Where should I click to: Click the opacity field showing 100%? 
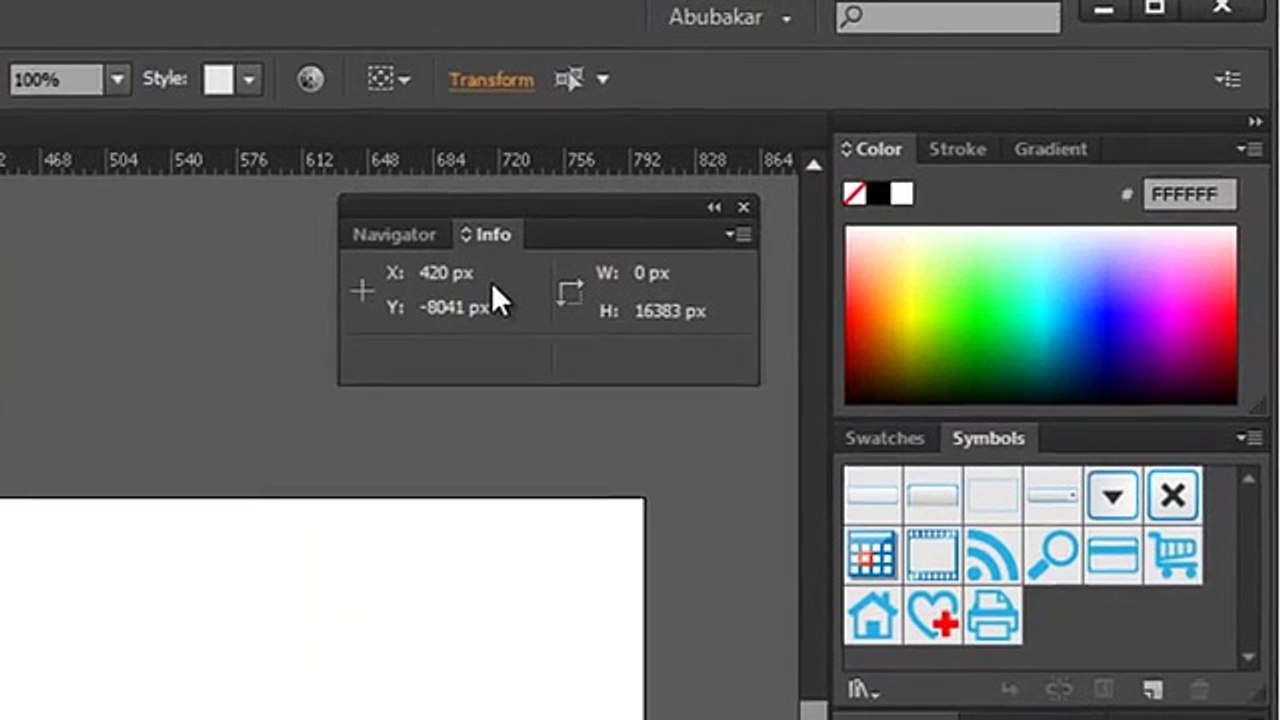point(56,79)
